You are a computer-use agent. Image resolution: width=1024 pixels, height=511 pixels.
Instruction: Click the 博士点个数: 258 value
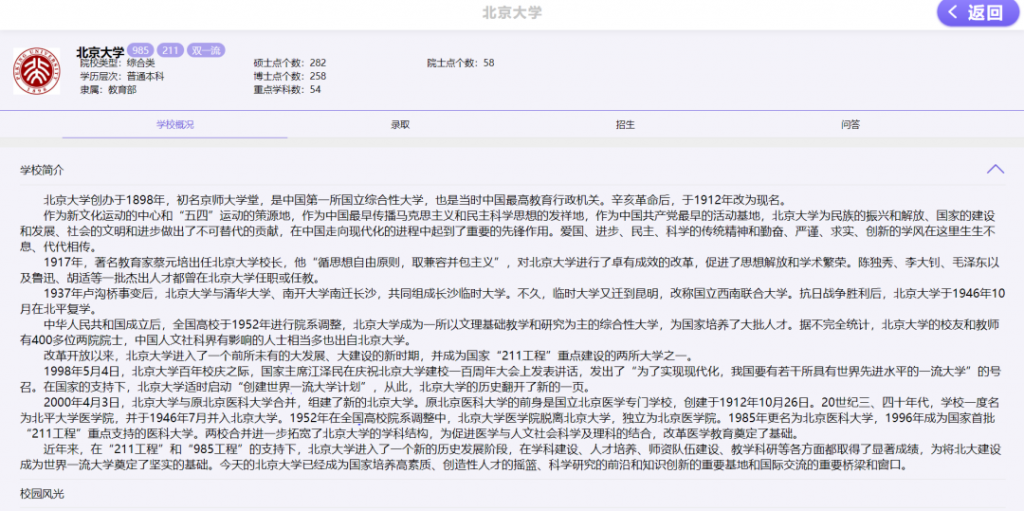tap(290, 76)
